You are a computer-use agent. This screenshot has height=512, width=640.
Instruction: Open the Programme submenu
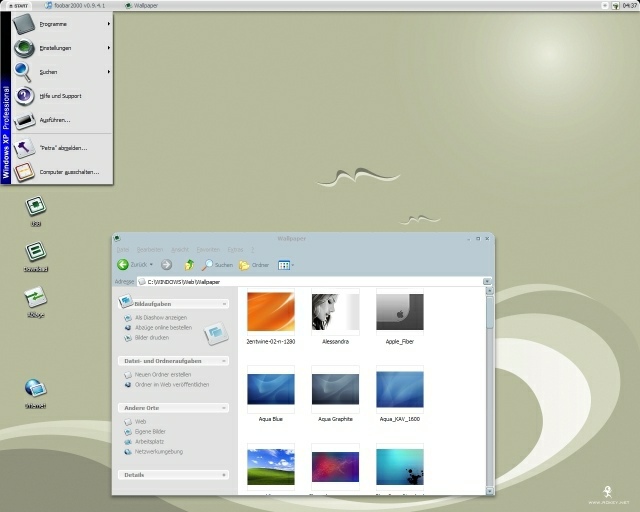[62, 24]
